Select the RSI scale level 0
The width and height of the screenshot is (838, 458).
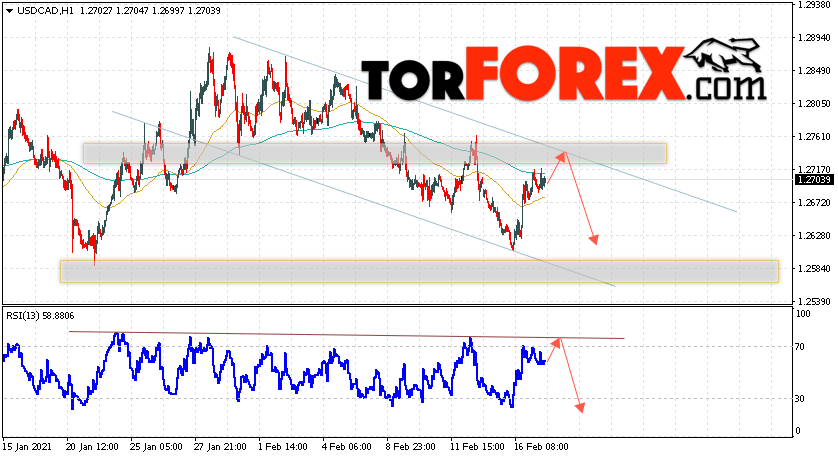(798, 431)
